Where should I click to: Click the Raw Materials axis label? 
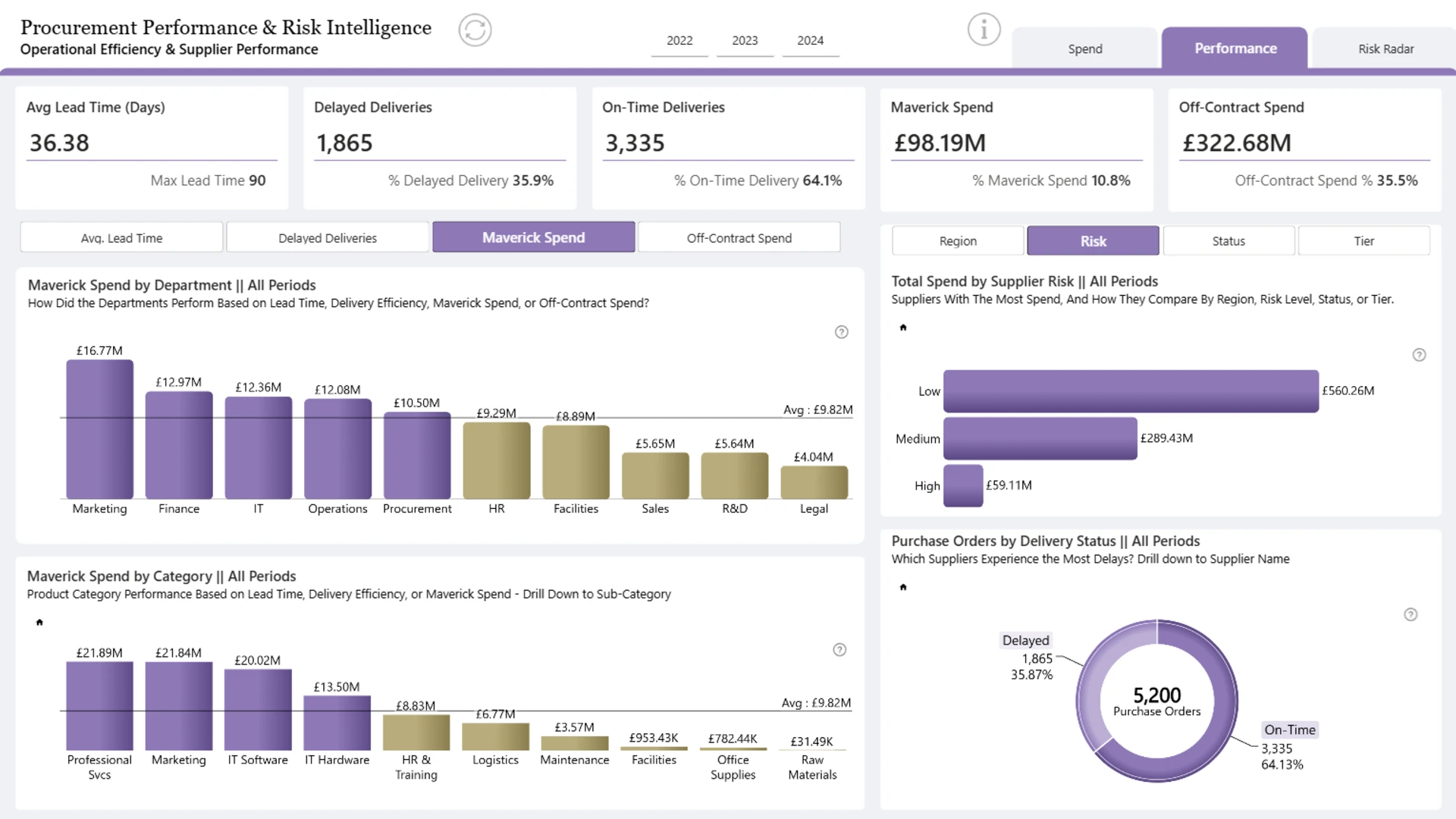coord(812,767)
